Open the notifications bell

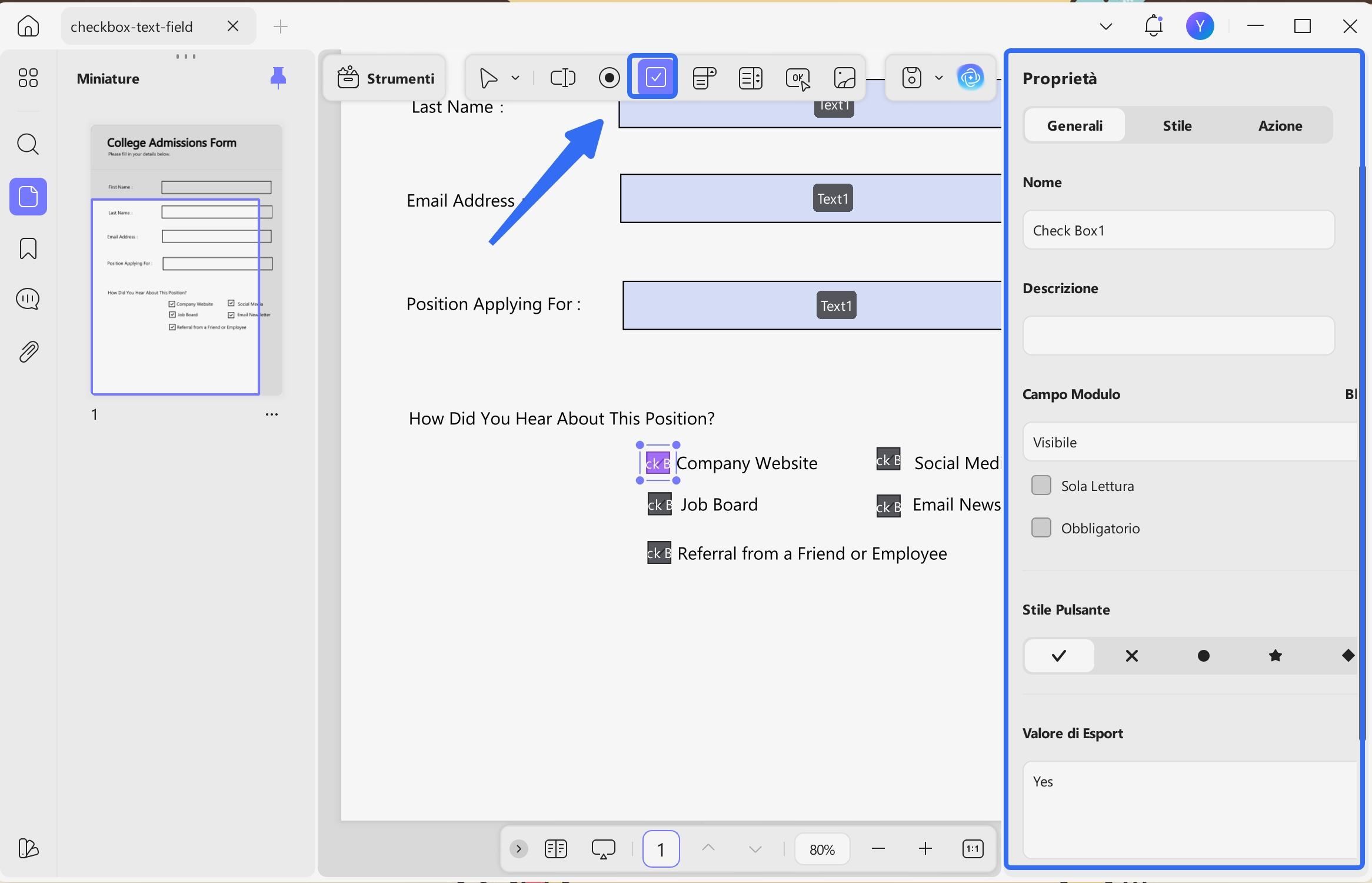[x=1153, y=26]
